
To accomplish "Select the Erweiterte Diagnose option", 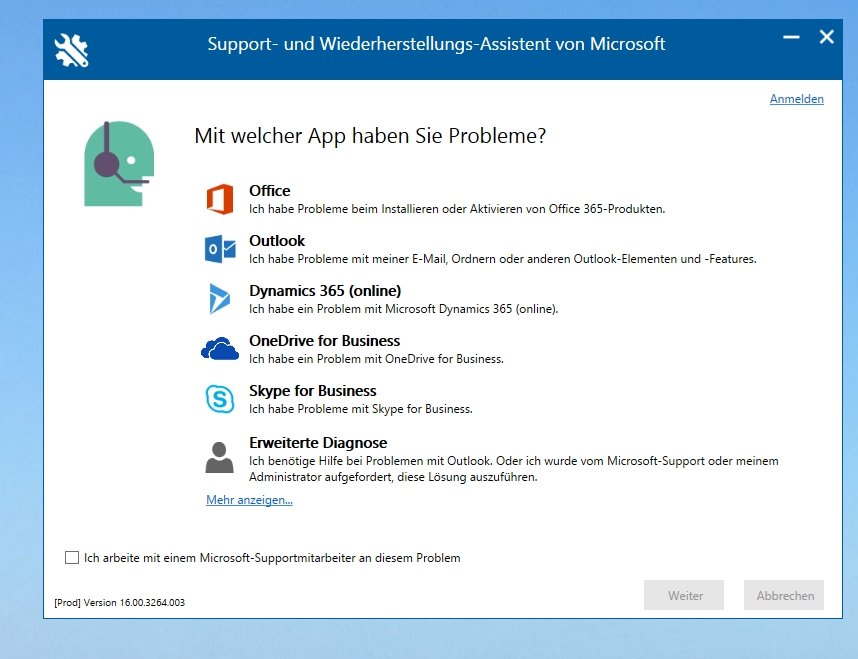I will coord(318,442).
